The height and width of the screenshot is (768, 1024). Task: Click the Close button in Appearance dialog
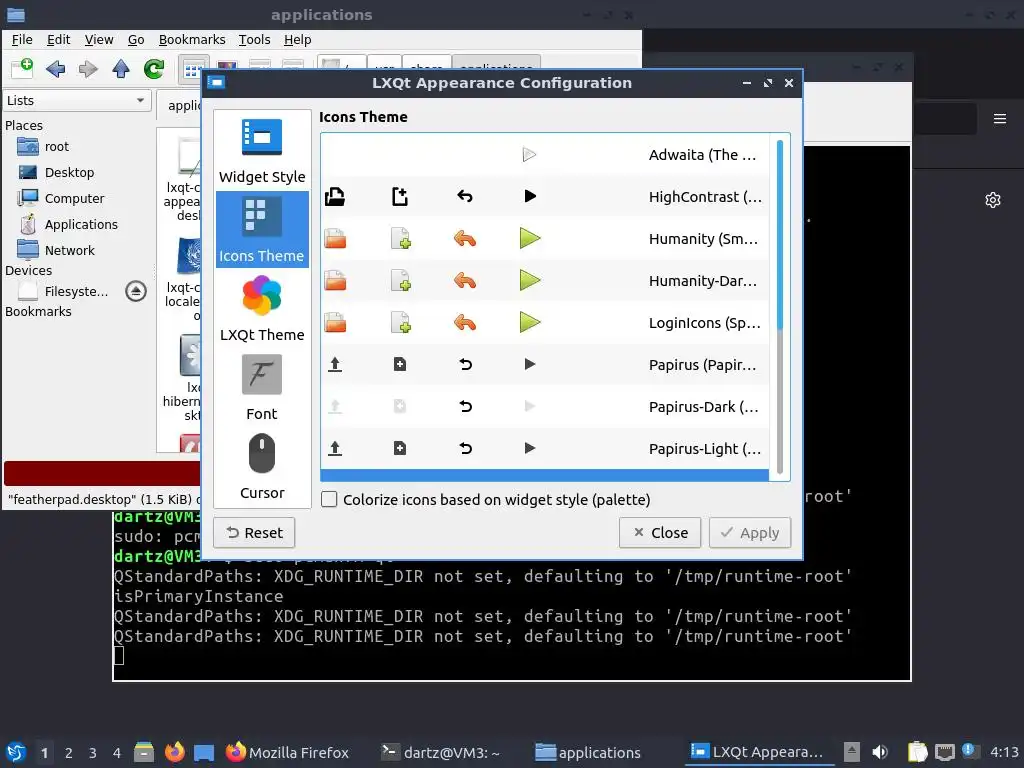[660, 533]
